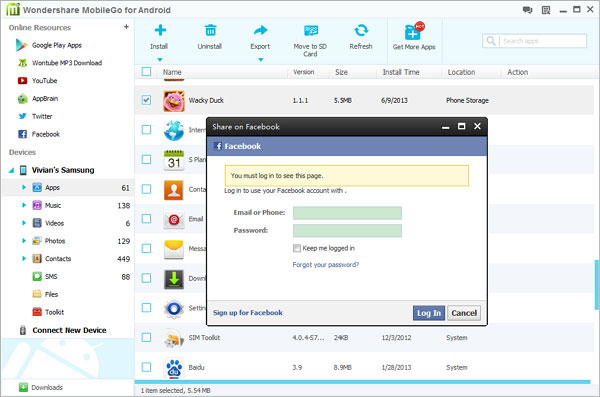Image resolution: width=600 pixels, height=397 pixels.
Task: Uncheck the Wacky Duck checkbox
Action: click(x=146, y=100)
